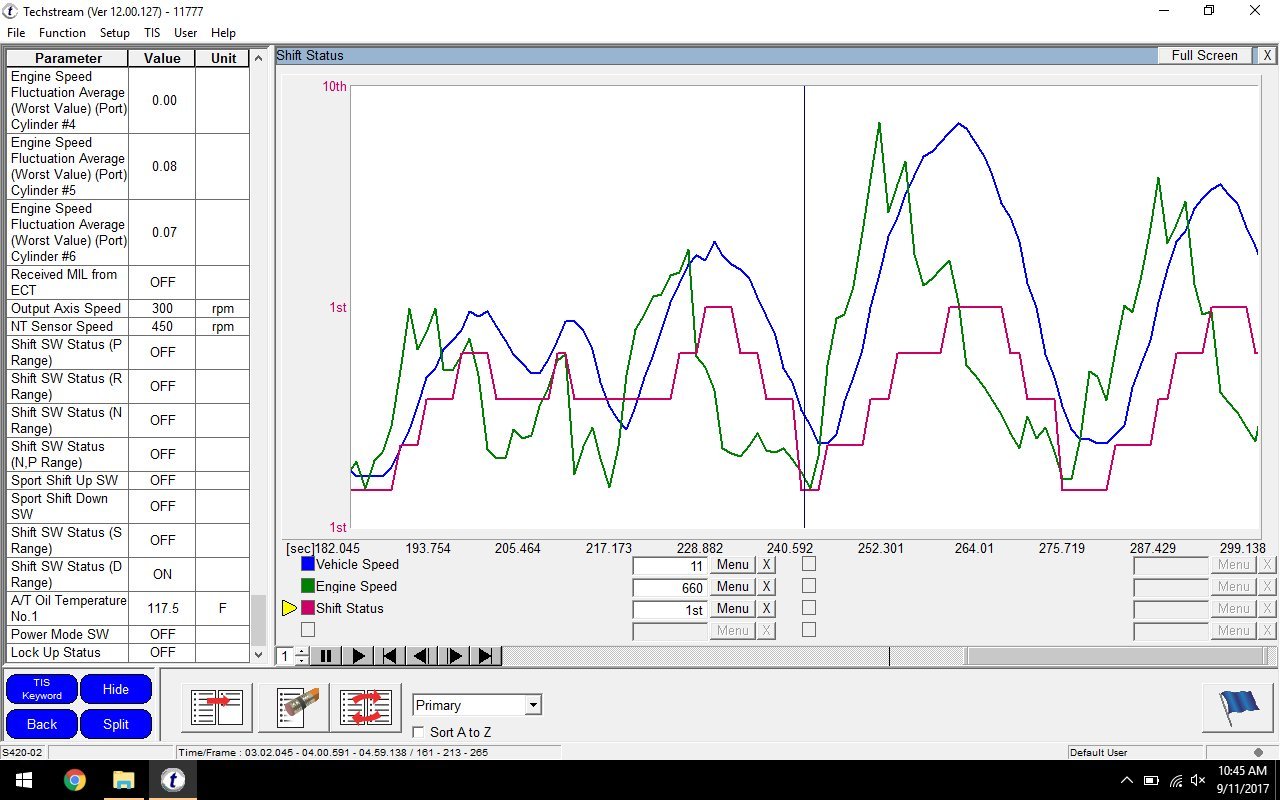Click the magenta Shift Status color swatch
Screen dimensions: 1280x800
pyautogui.click(x=308, y=608)
